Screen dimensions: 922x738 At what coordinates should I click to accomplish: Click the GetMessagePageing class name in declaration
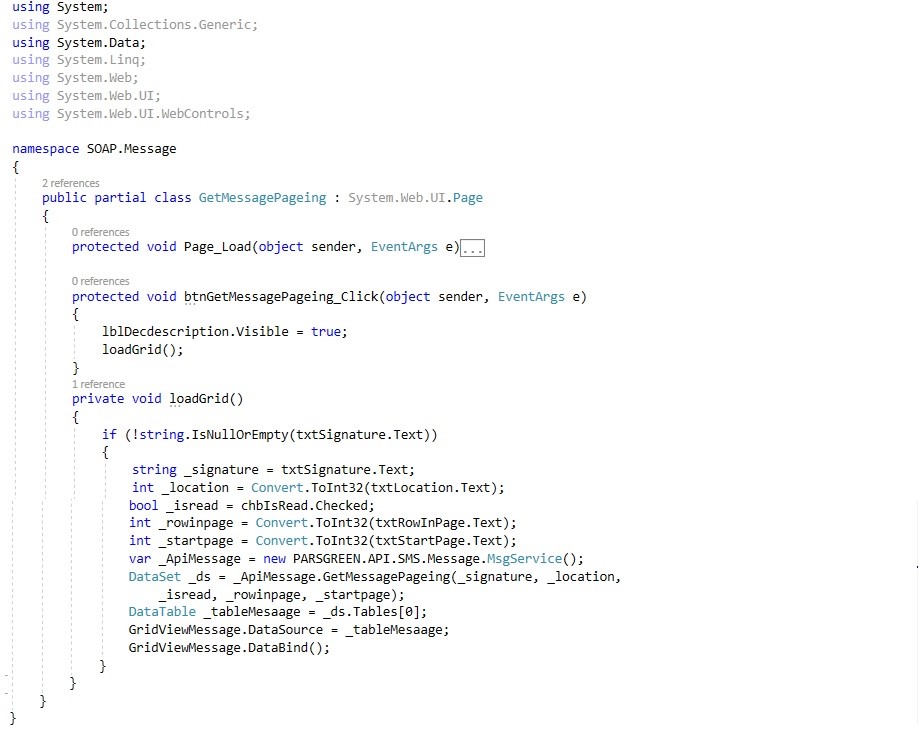[262, 198]
